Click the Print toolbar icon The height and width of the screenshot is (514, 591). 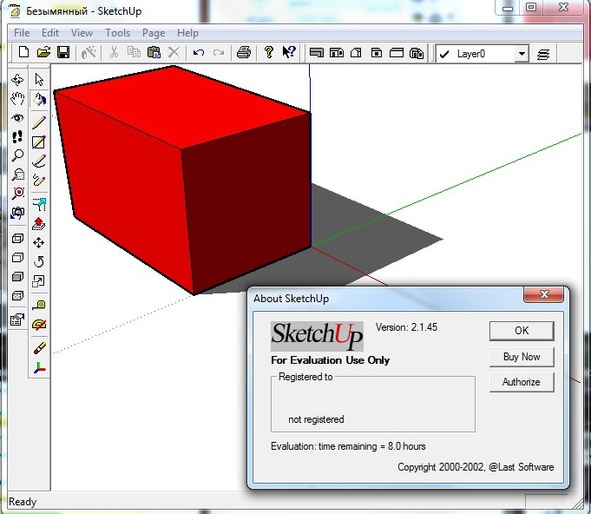pos(244,52)
